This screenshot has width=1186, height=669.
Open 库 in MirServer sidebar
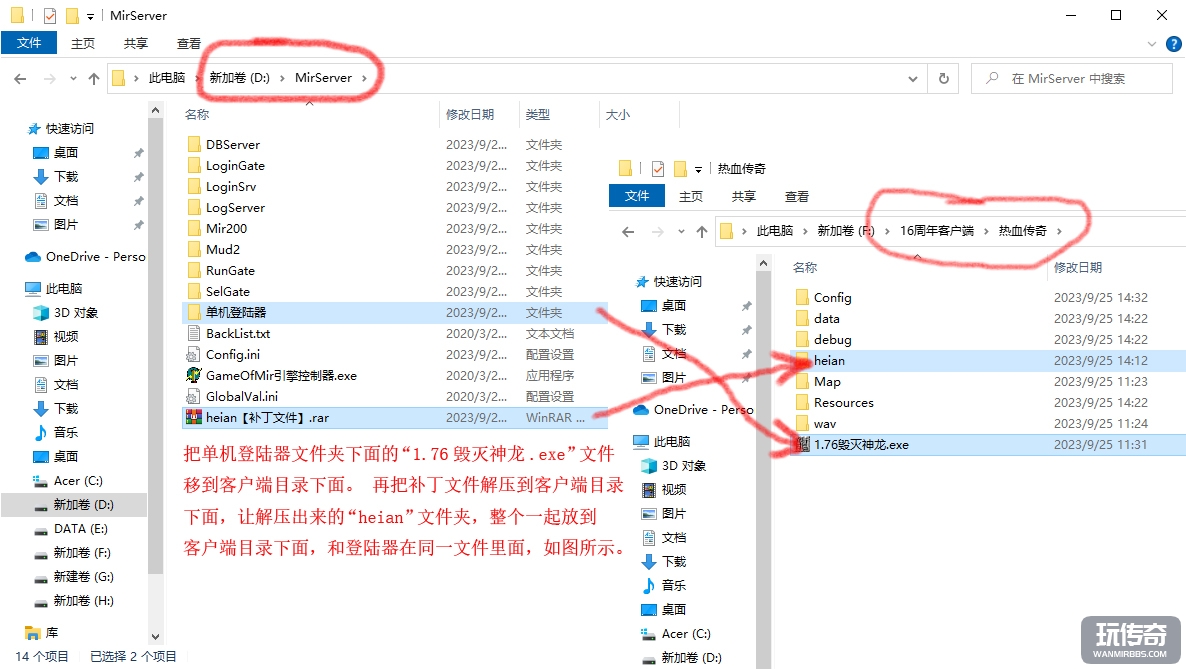tap(51, 633)
